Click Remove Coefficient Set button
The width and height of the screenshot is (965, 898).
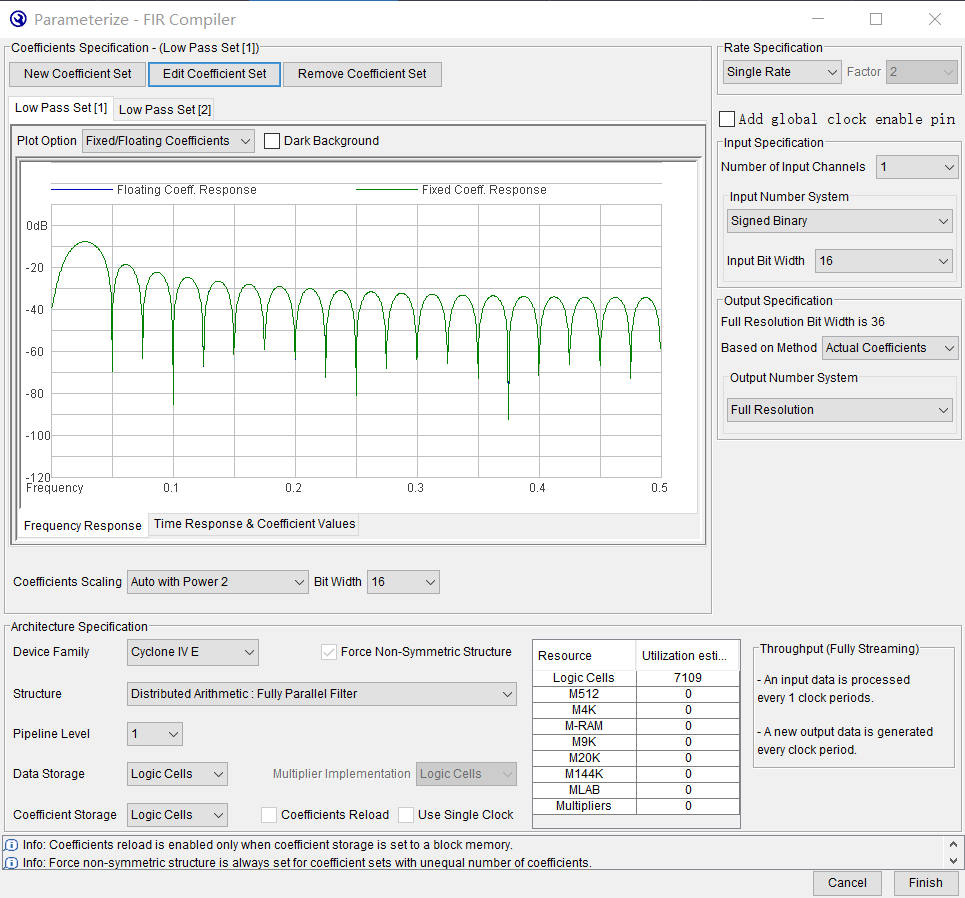click(362, 74)
